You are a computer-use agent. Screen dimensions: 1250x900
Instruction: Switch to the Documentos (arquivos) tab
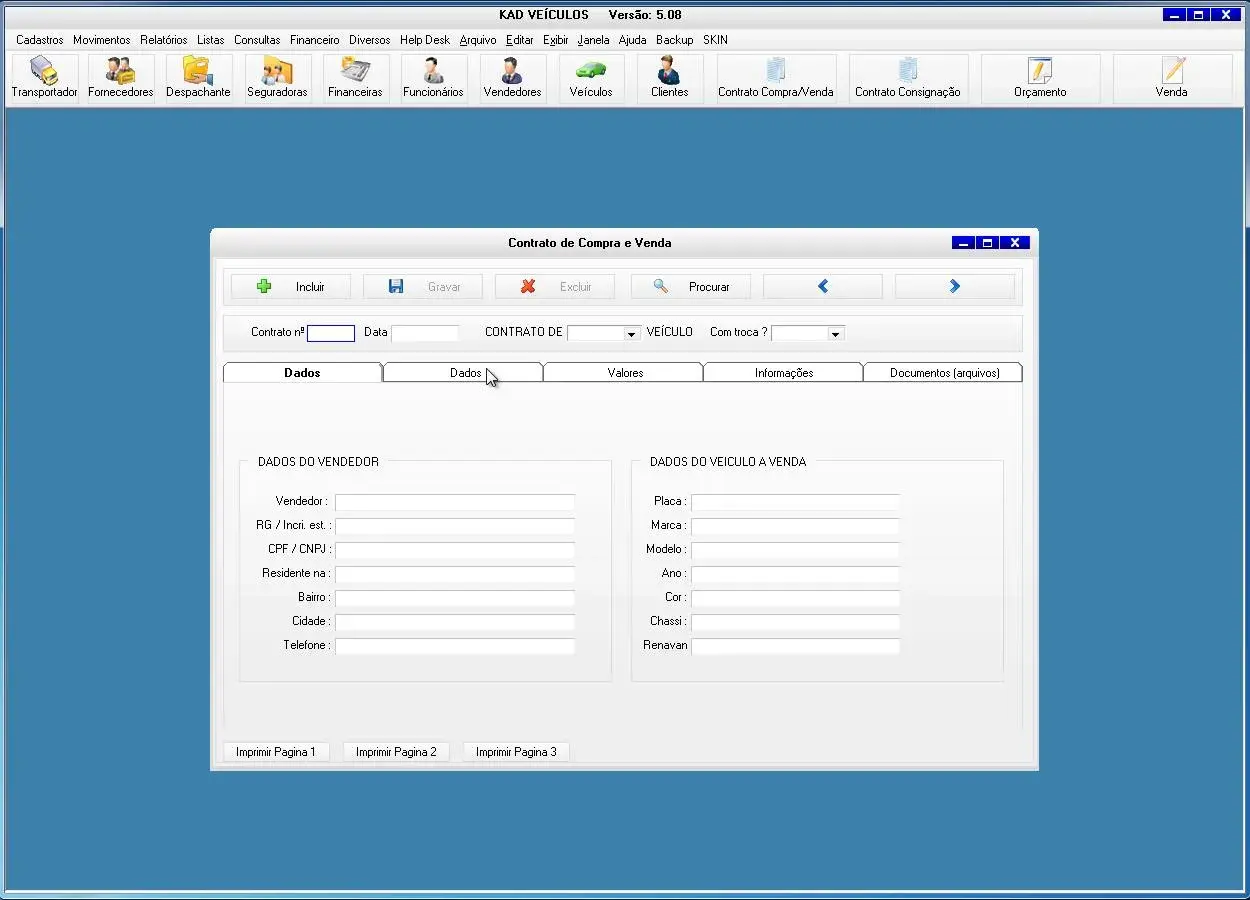pos(944,373)
